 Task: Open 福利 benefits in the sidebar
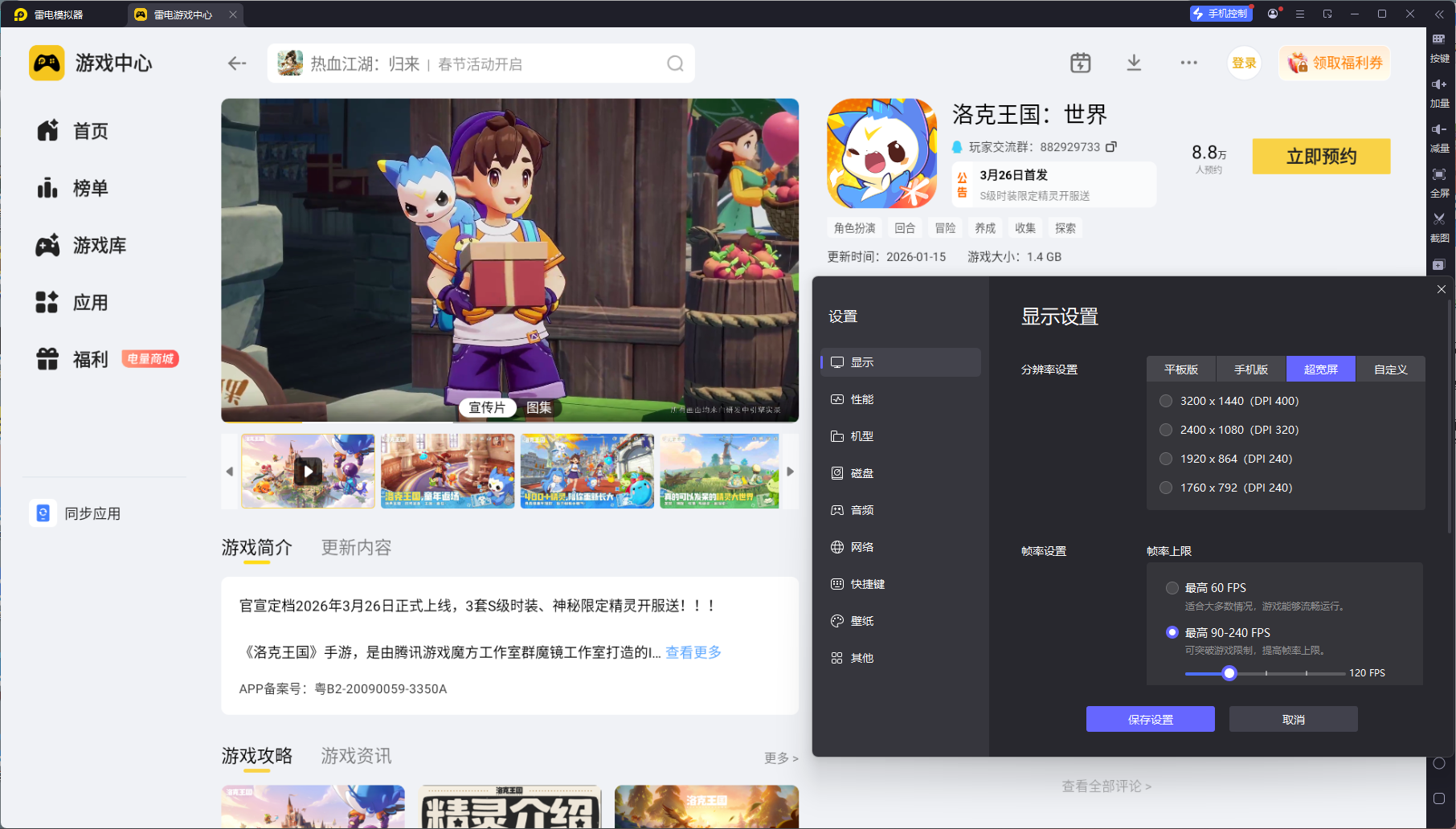[72, 359]
